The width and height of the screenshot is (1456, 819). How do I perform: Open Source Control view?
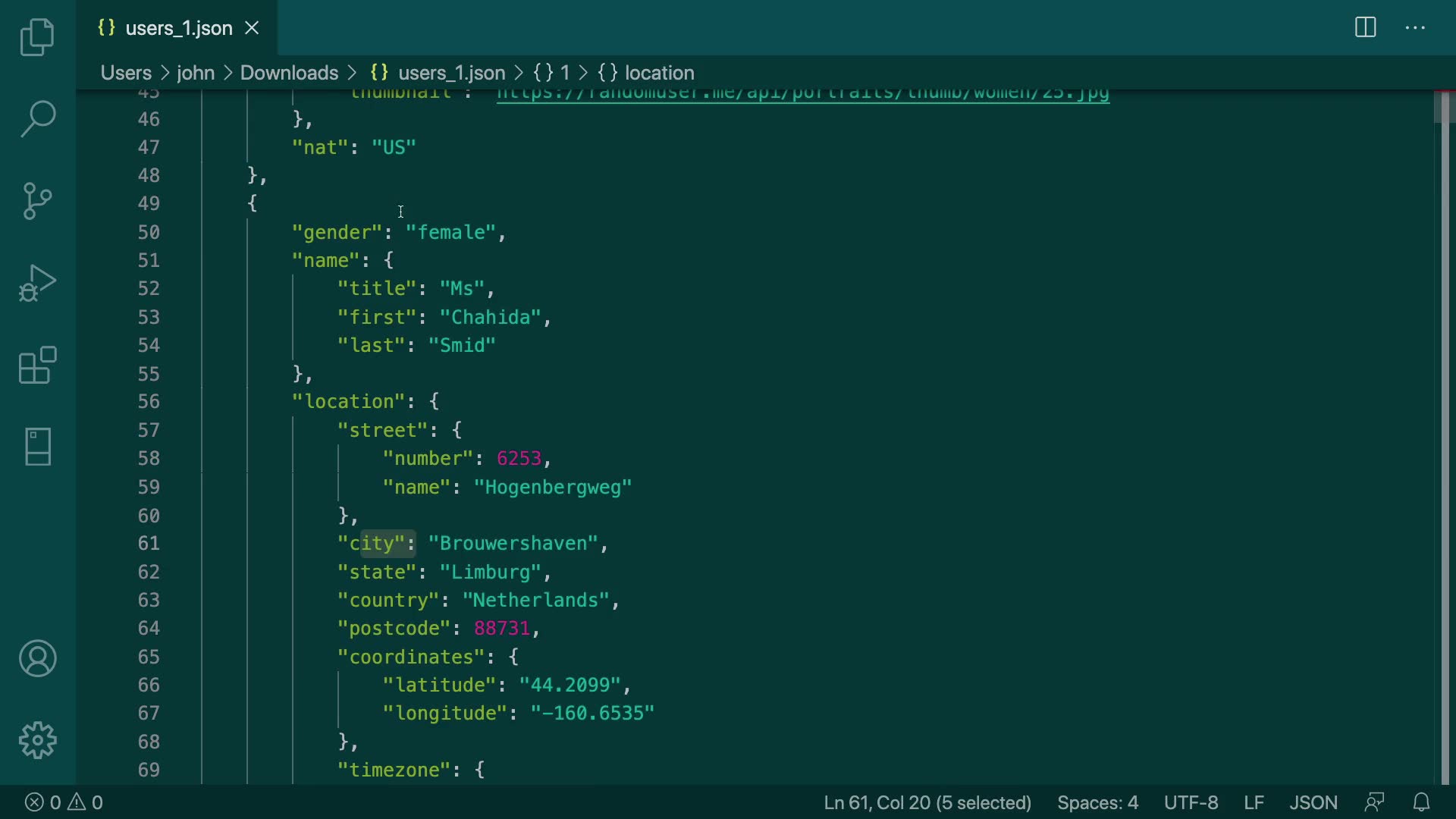pos(37,201)
